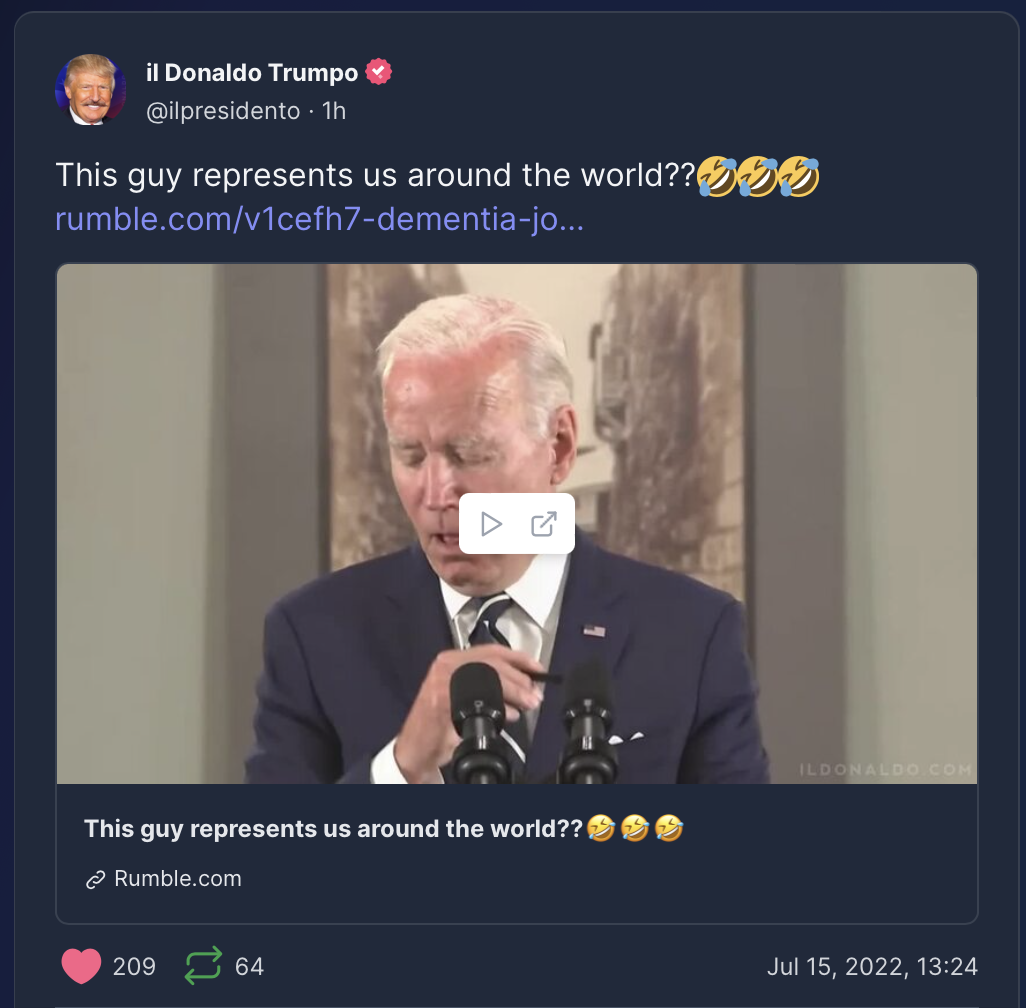Click the ILDONALDO.COM watermark on video
Viewport: 1026px width, 1008px height.
[886, 770]
